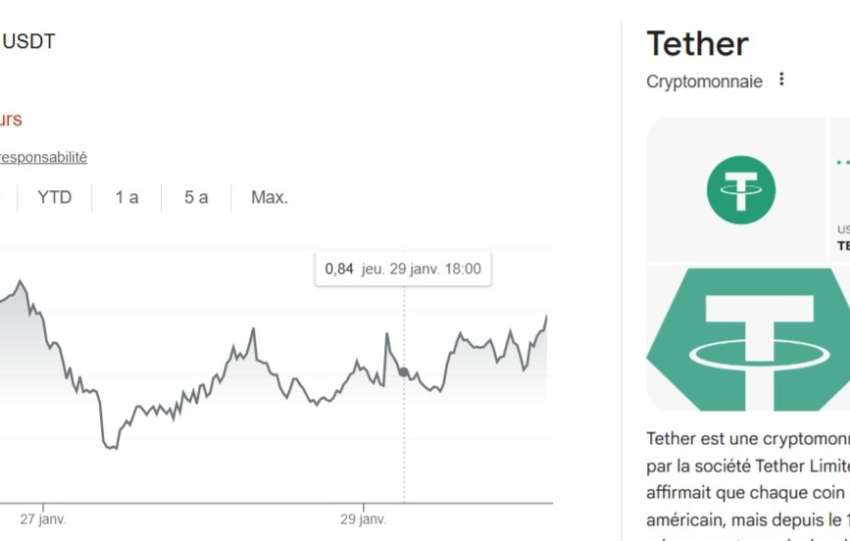Click the red price change text
The image size is (850, 541).
11,120
